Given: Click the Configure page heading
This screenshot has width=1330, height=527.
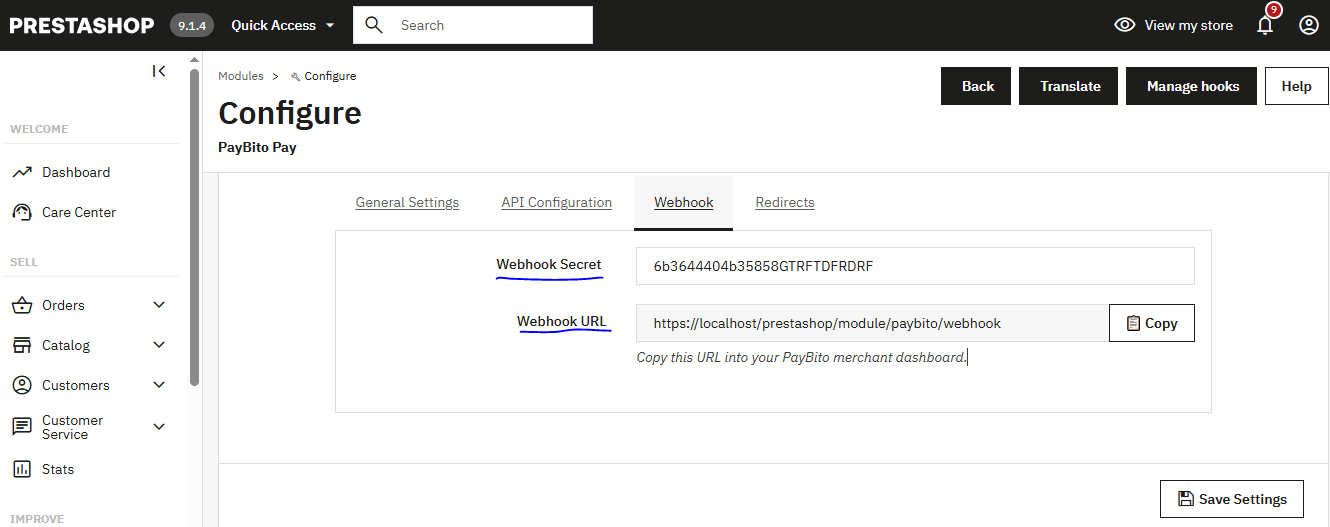Looking at the screenshot, I should pyautogui.click(x=290, y=113).
